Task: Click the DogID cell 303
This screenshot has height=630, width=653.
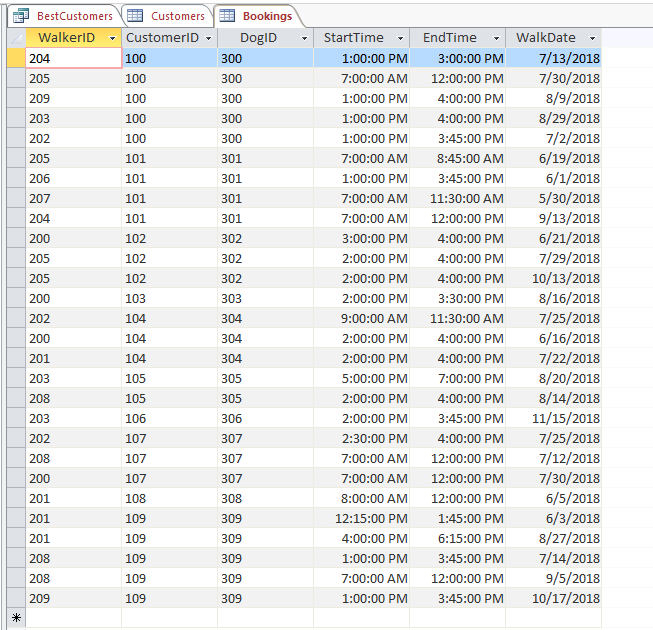Action: [x=265, y=298]
